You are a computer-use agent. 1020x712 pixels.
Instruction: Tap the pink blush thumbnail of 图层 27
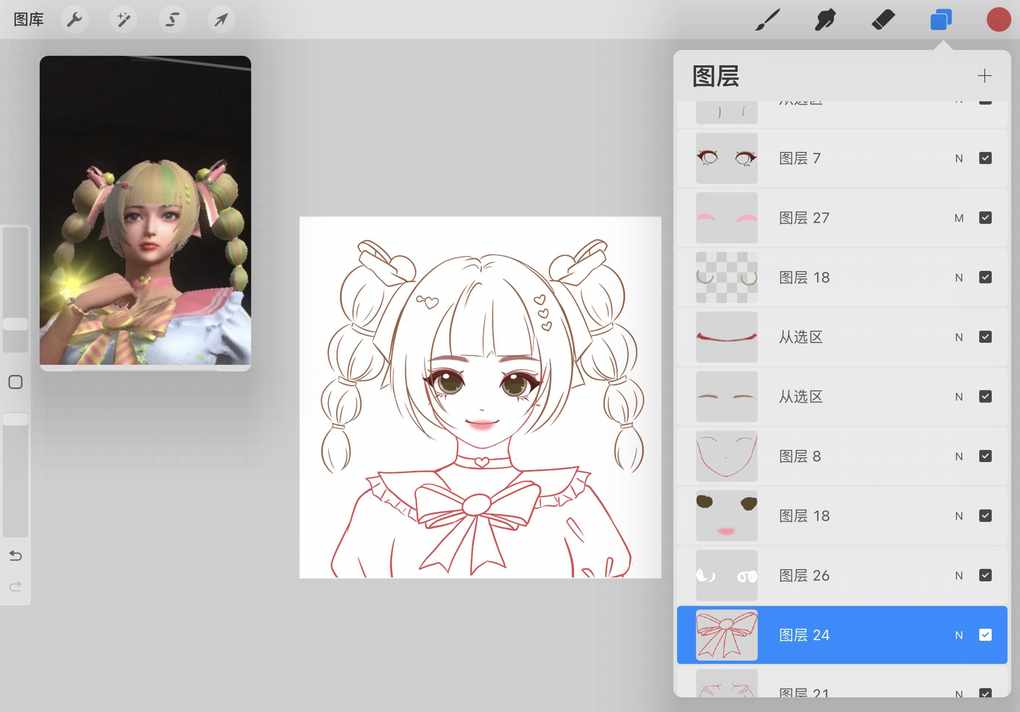pyautogui.click(x=727, y=218)
